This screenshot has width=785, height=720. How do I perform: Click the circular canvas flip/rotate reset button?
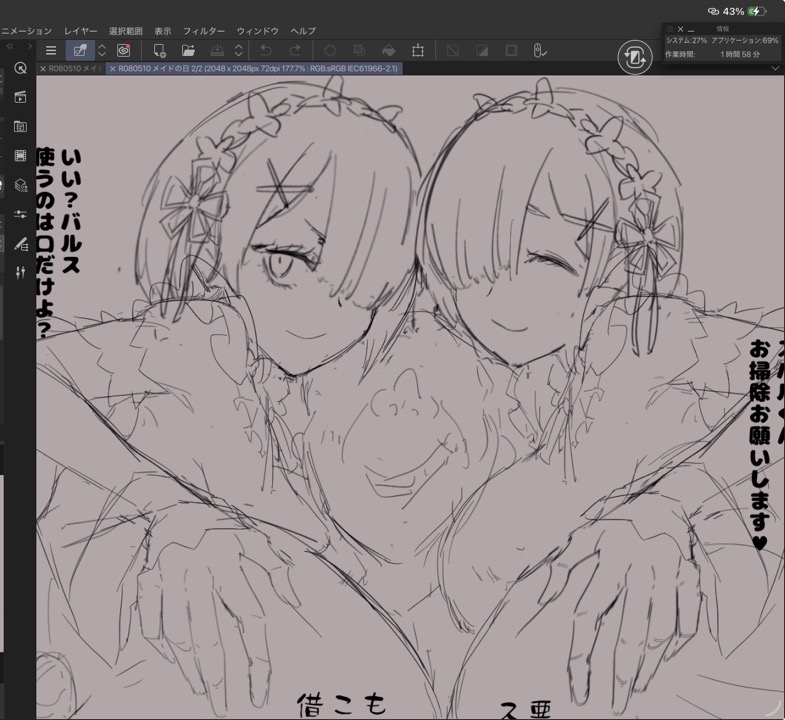coord(635,58)
